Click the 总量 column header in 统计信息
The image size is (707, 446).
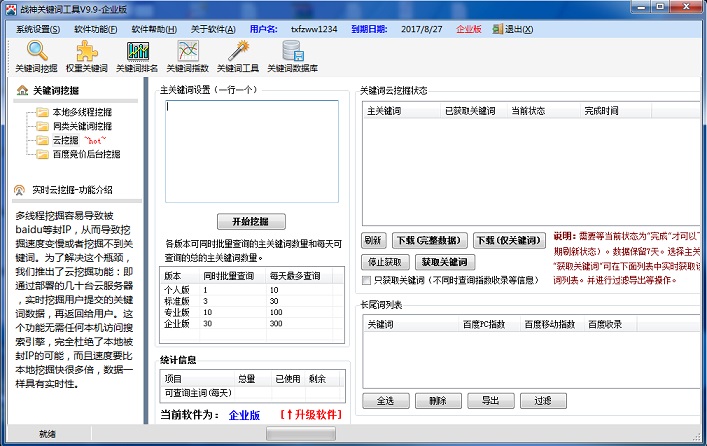coord(253,379)
